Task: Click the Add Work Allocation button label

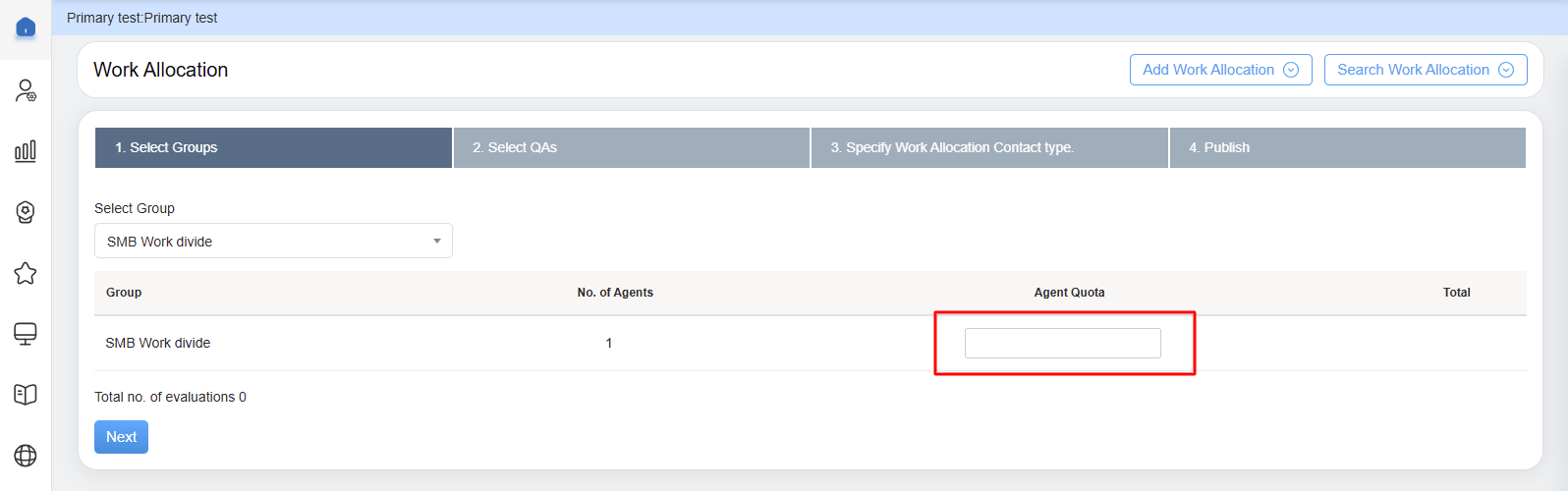Action: pos(1207,70)
